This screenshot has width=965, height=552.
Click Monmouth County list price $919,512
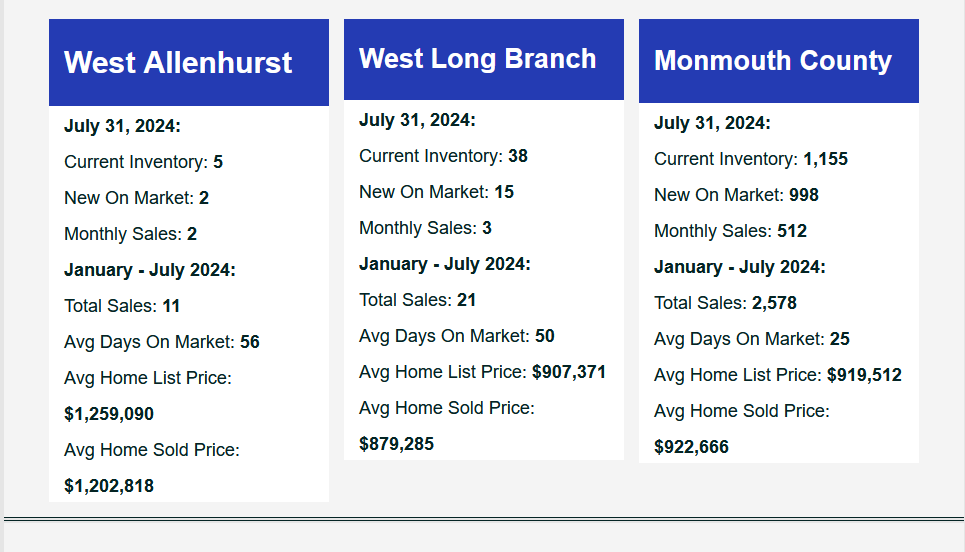coord(864,375)
